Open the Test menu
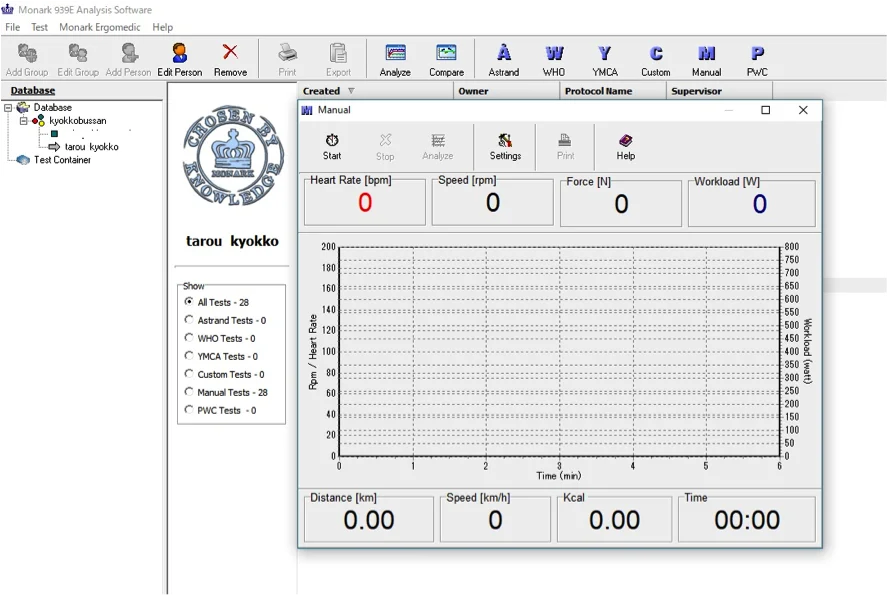This screenshot has width=888, height=596. [x=38, y=27]
